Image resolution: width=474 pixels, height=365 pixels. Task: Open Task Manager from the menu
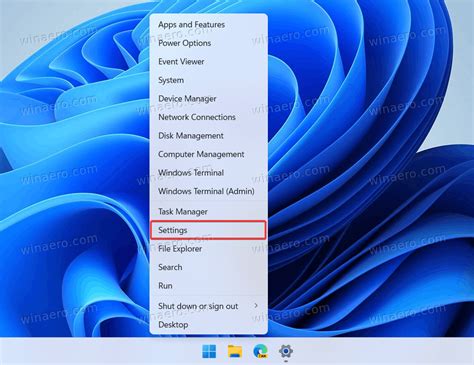(x=208, y=212)
